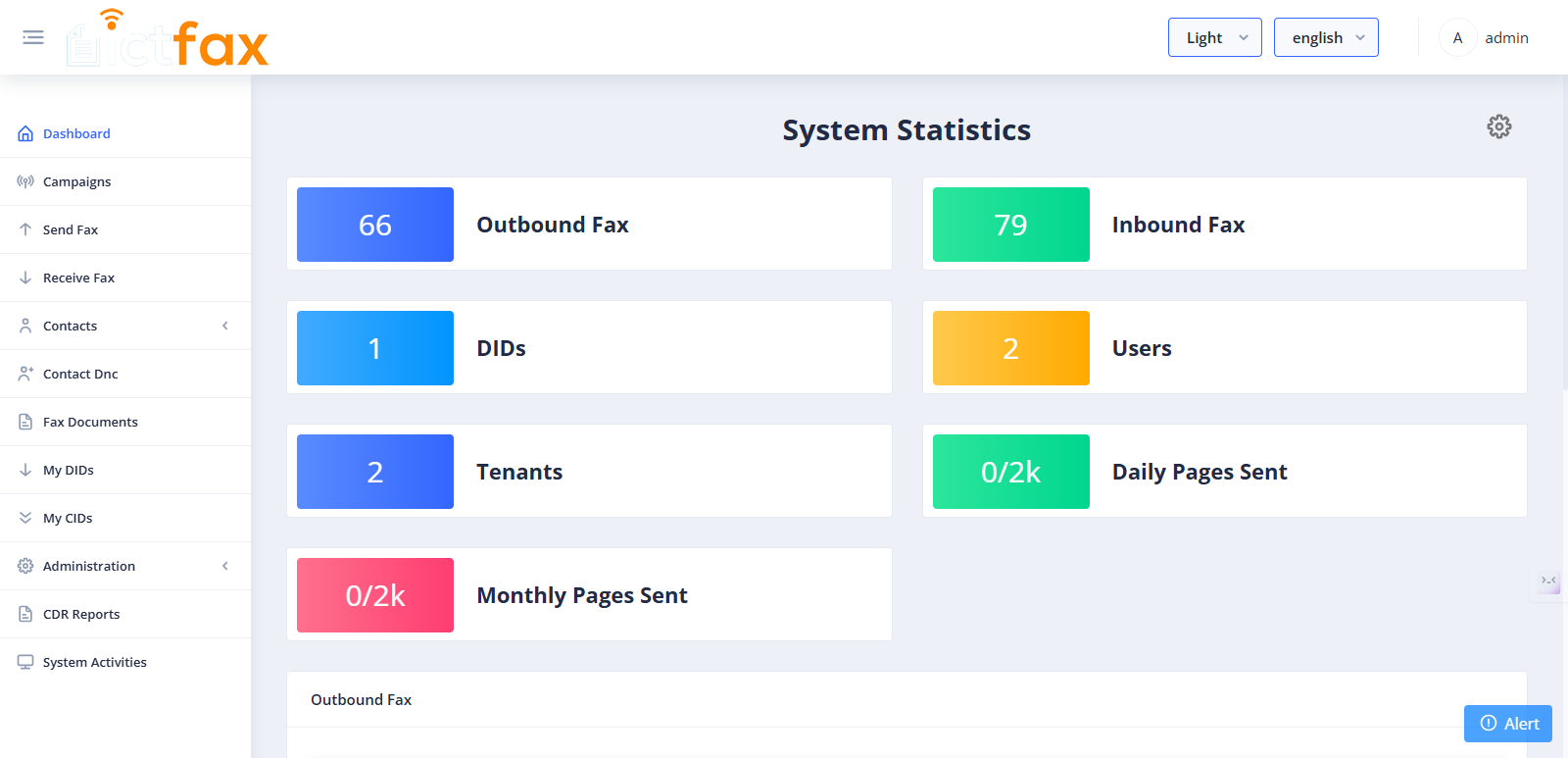Click the Fax Documents file icon

click(25, 422)
